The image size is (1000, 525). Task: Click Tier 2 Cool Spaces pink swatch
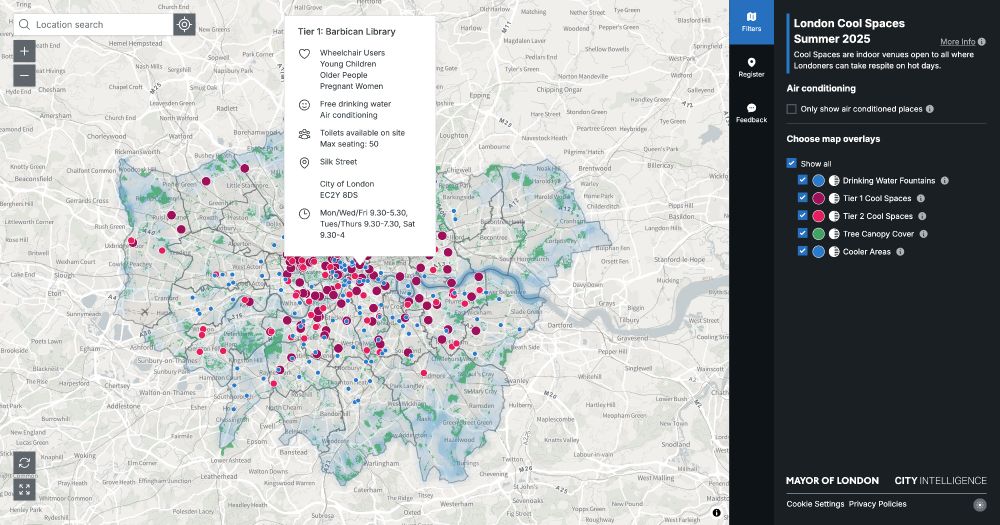818,216
